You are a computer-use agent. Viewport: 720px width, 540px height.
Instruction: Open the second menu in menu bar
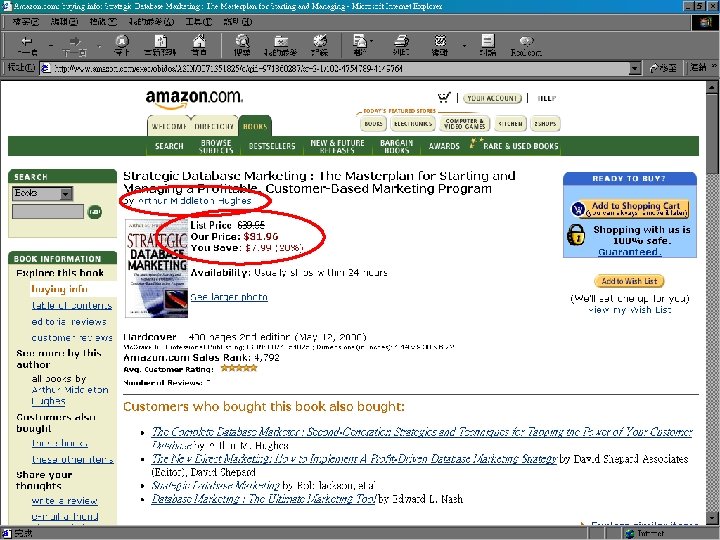tap(64, 22)
